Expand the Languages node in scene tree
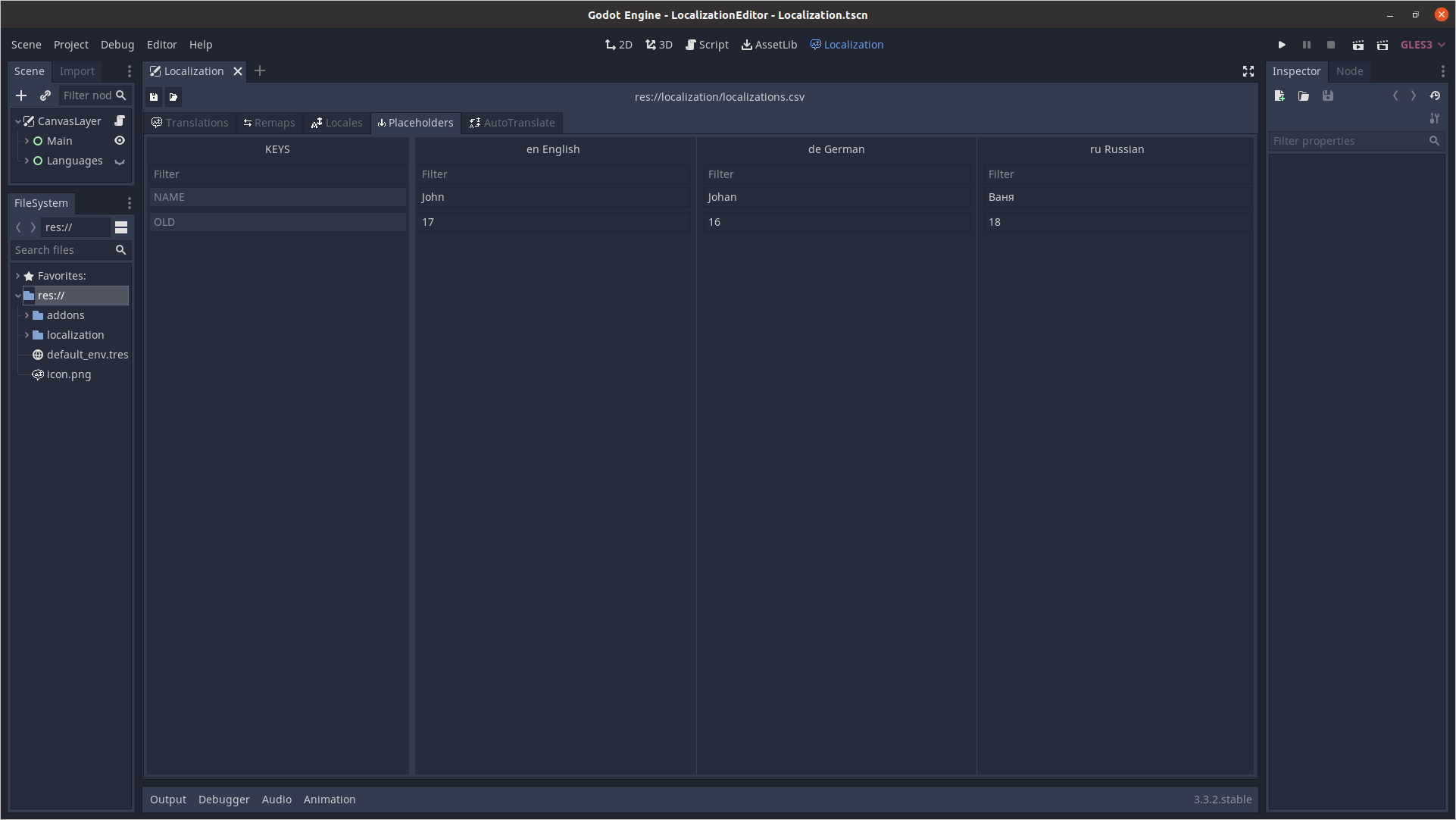The width and height of the screenshot is (1456, 820). click(27, 161)
